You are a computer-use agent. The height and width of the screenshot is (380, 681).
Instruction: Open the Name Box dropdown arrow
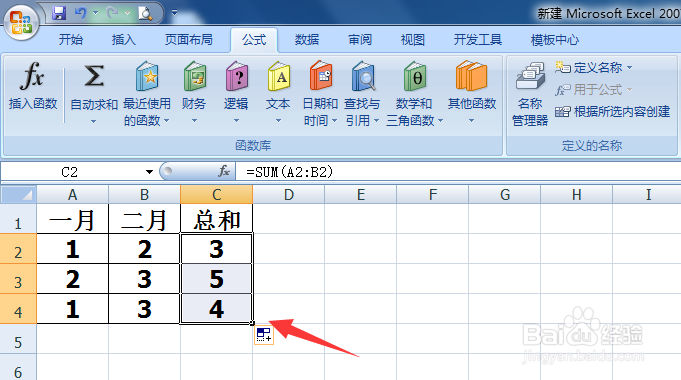click(149, 172)
